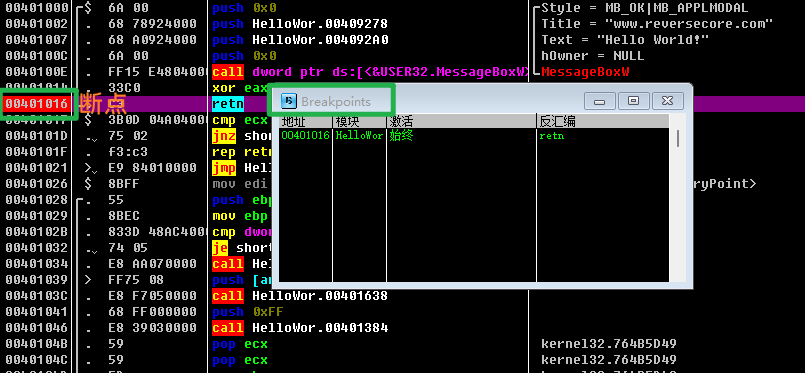
Task: Click instruction call HelloWor.00401384
Action: coord(300,327)
